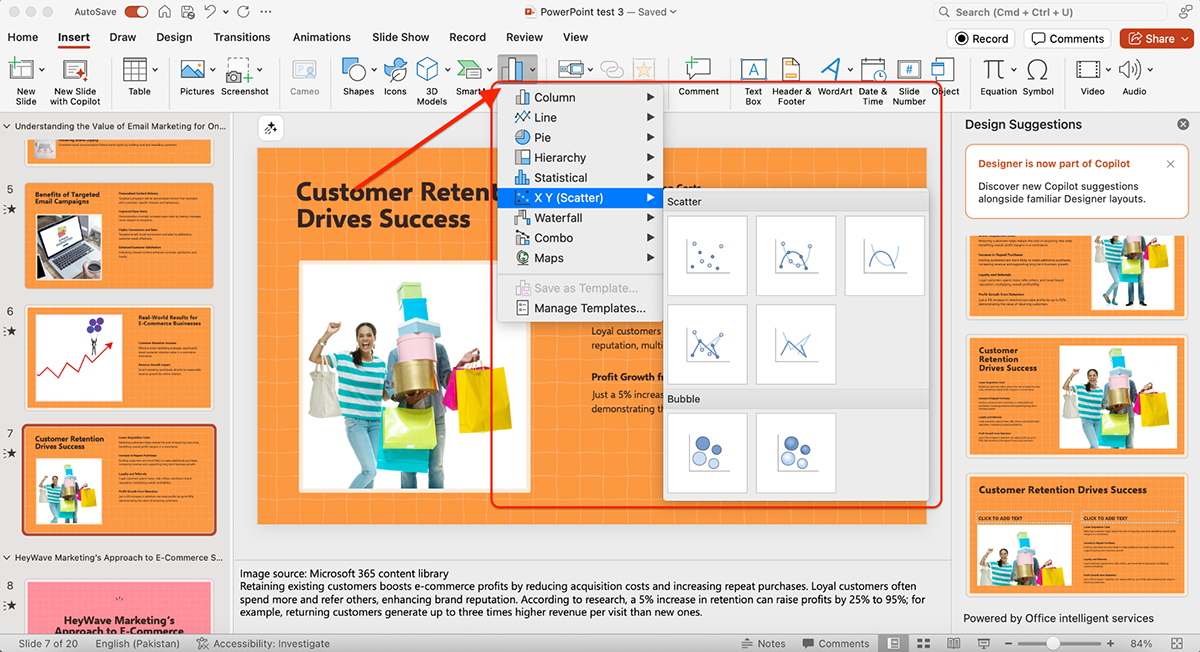
Task: Switch to the Transitions tab
Action: tap(241, 37)
